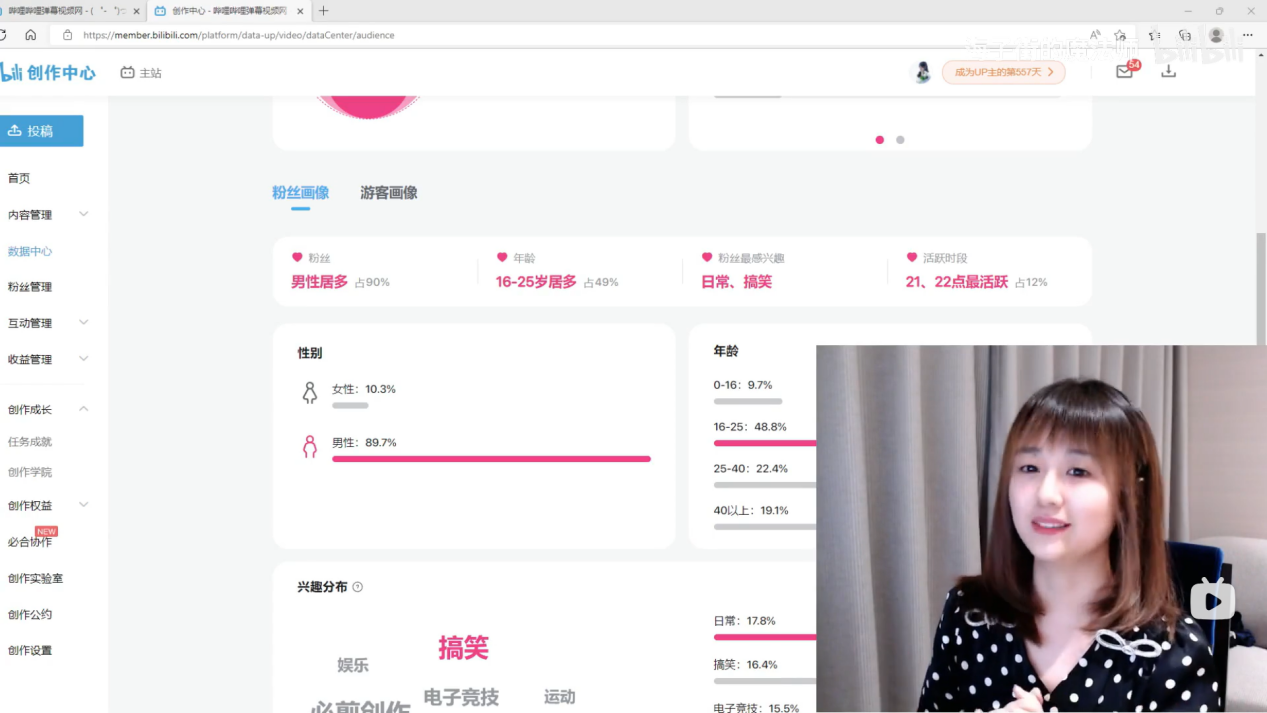Click the 投稿 upload button

40,131
